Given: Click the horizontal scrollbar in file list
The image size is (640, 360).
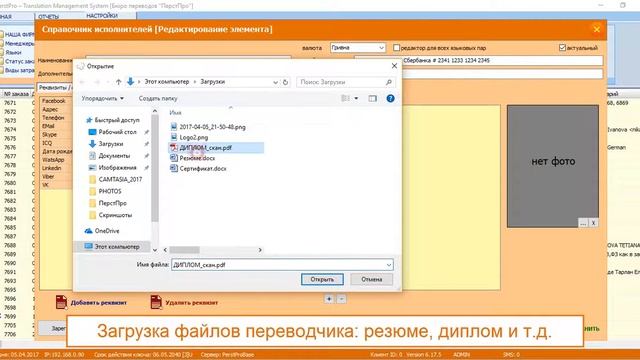Looking at the screenshot, I should tap(184, 250).
